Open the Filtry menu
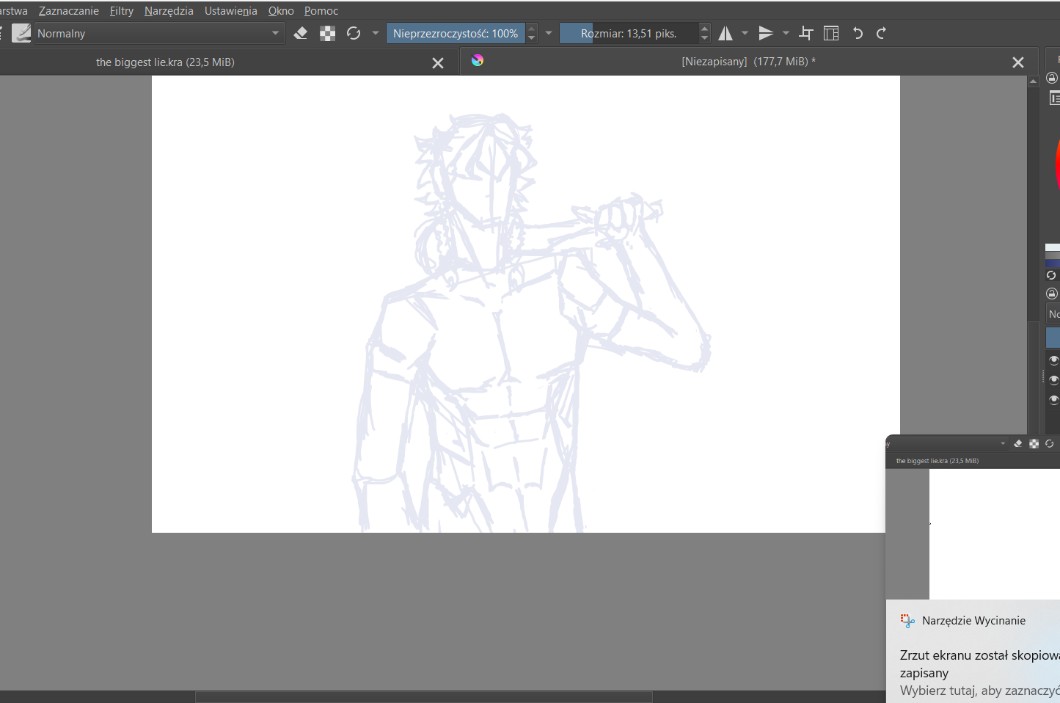The width and height of the screenshot is (1060, 703). (x=121, y=11)
